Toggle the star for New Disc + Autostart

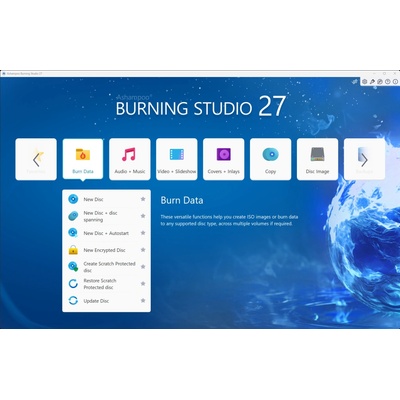143,233
